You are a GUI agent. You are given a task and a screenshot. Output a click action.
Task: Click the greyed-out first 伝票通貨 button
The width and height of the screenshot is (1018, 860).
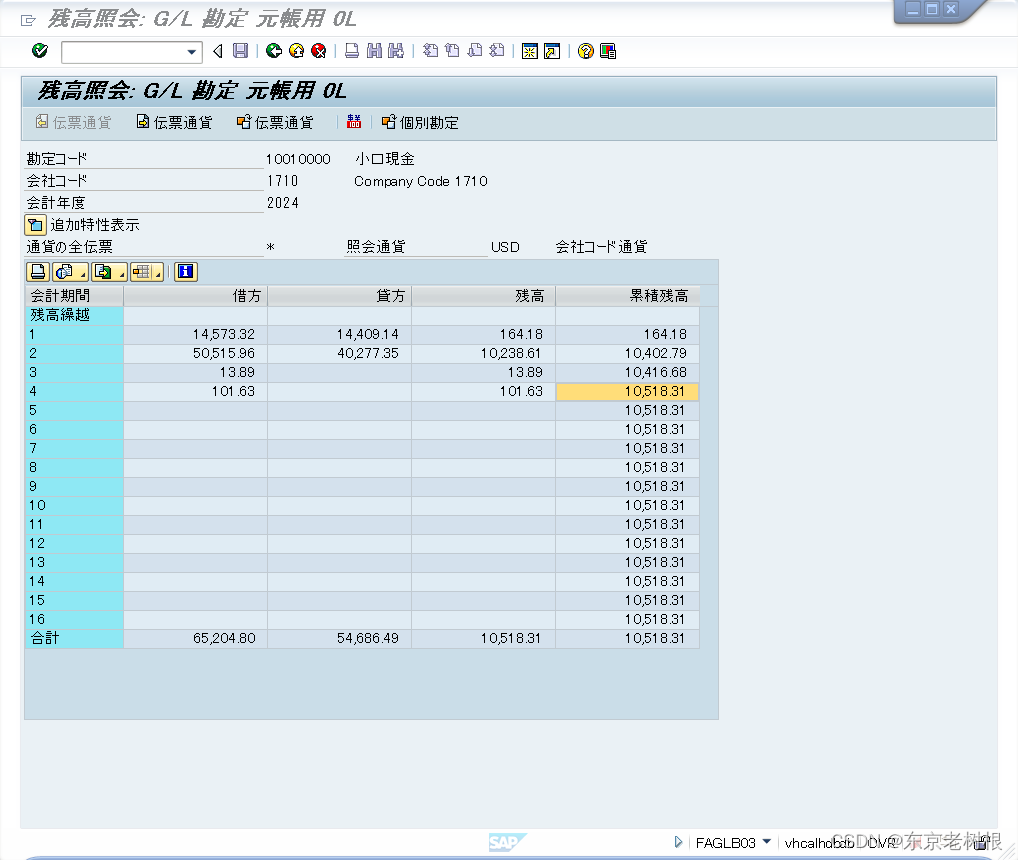(73, 122)
